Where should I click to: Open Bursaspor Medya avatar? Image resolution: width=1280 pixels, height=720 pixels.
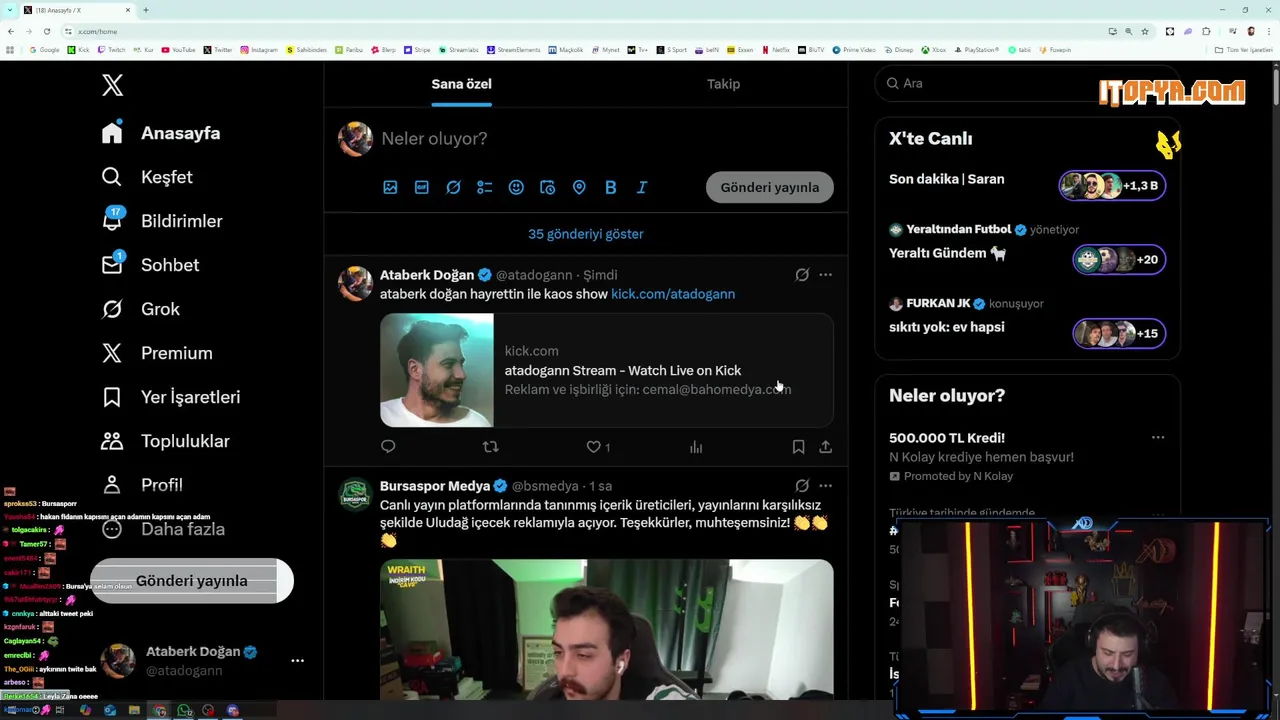(355, 494)
